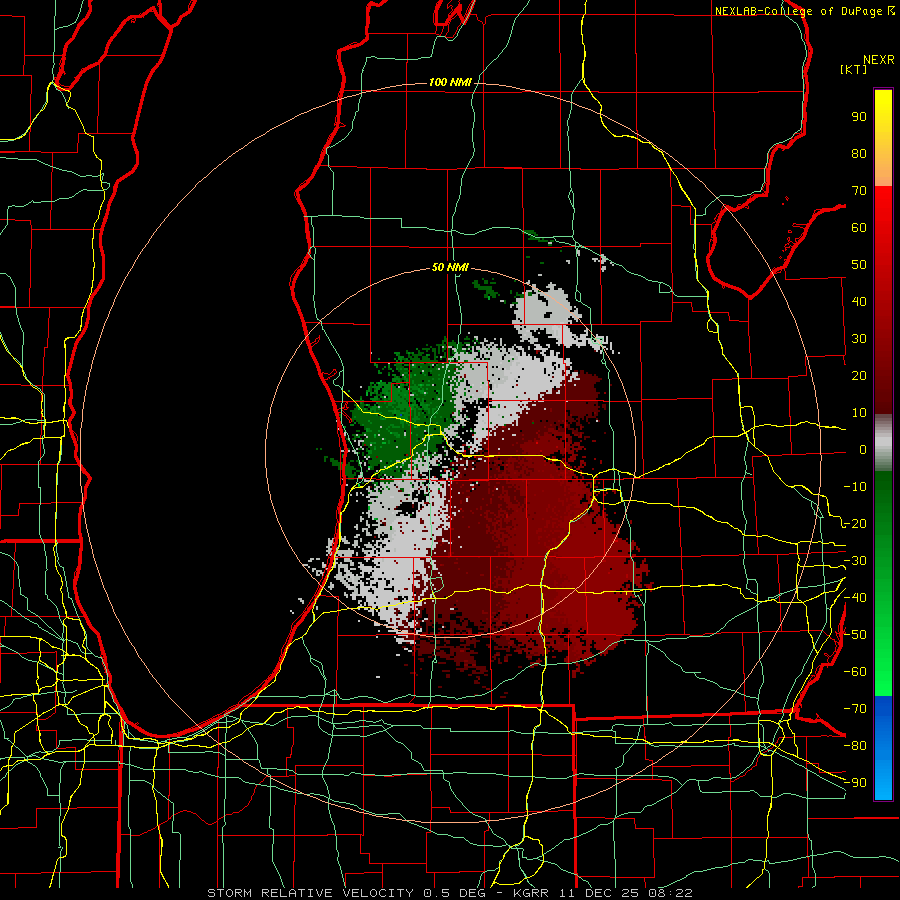Click the "100 NMI" range ring label
Image resolution: width=900 pixels, height=900 pixels.
[x=451, y=83]
